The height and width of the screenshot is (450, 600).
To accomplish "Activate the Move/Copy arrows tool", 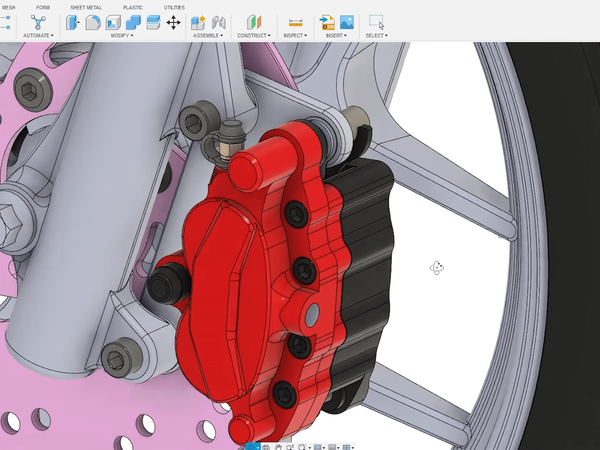I will 173,22.
